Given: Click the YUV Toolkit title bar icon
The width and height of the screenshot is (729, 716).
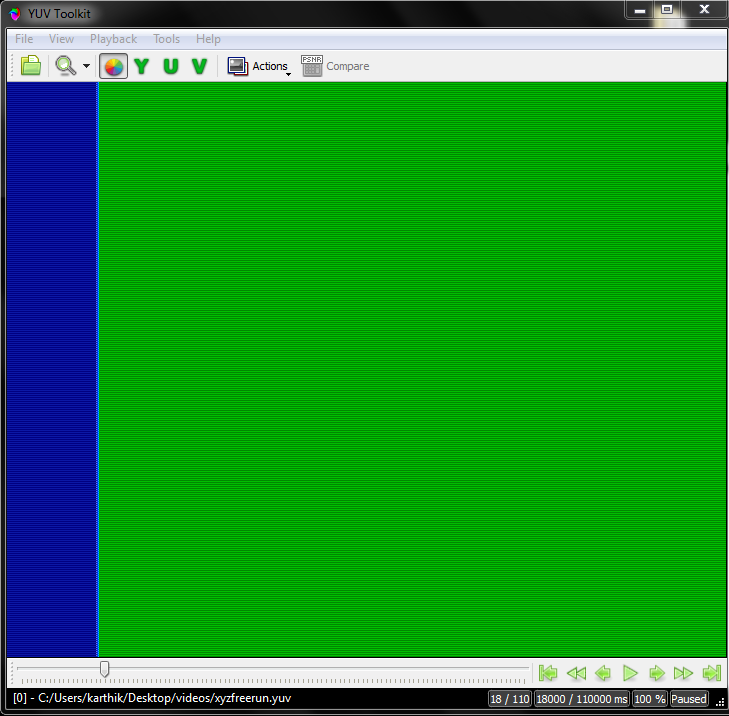Looking at the screenshot, I should pos(14,14).
